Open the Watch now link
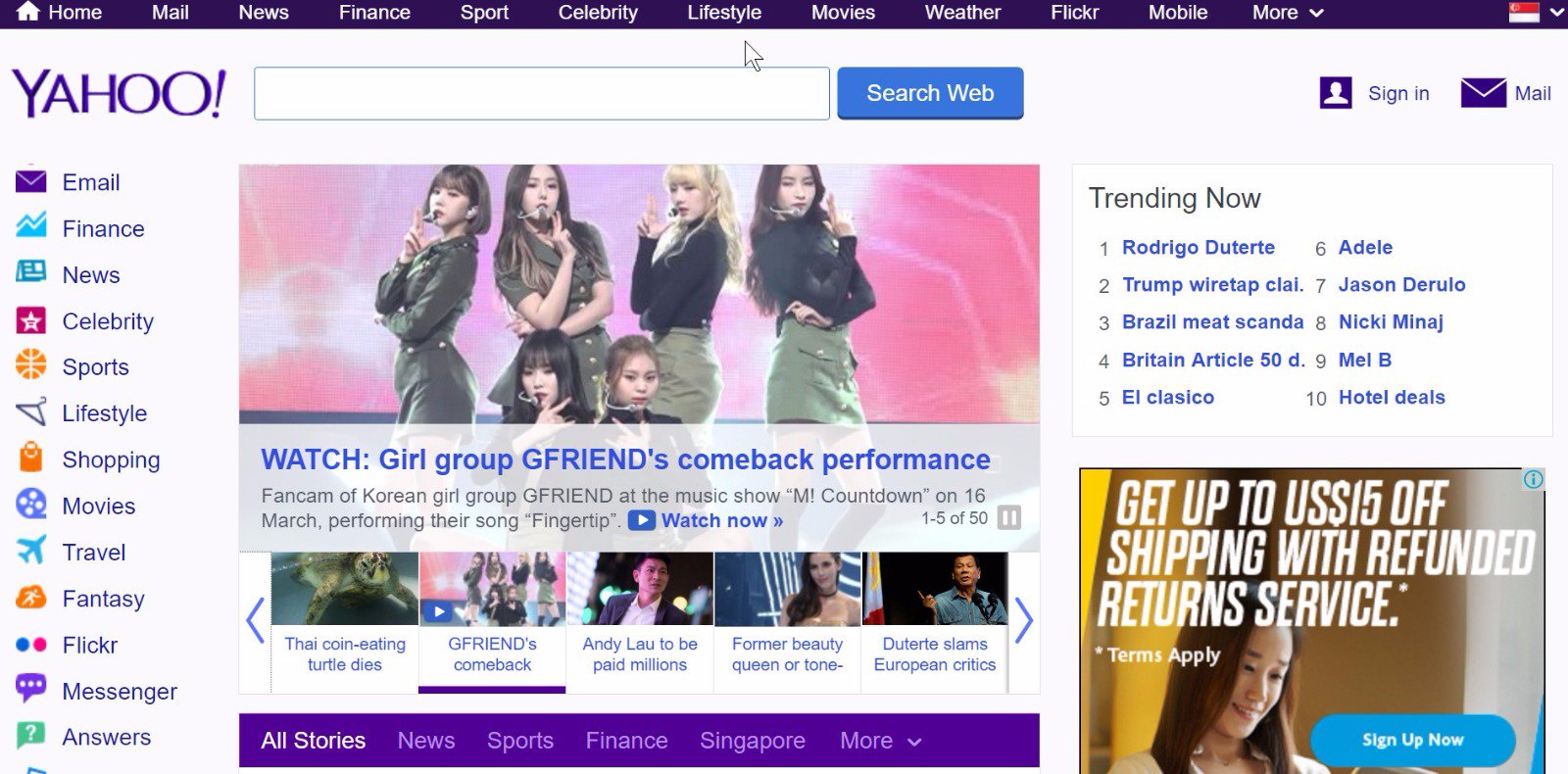This screenshot has width=1568, height=774. point(722,520)
